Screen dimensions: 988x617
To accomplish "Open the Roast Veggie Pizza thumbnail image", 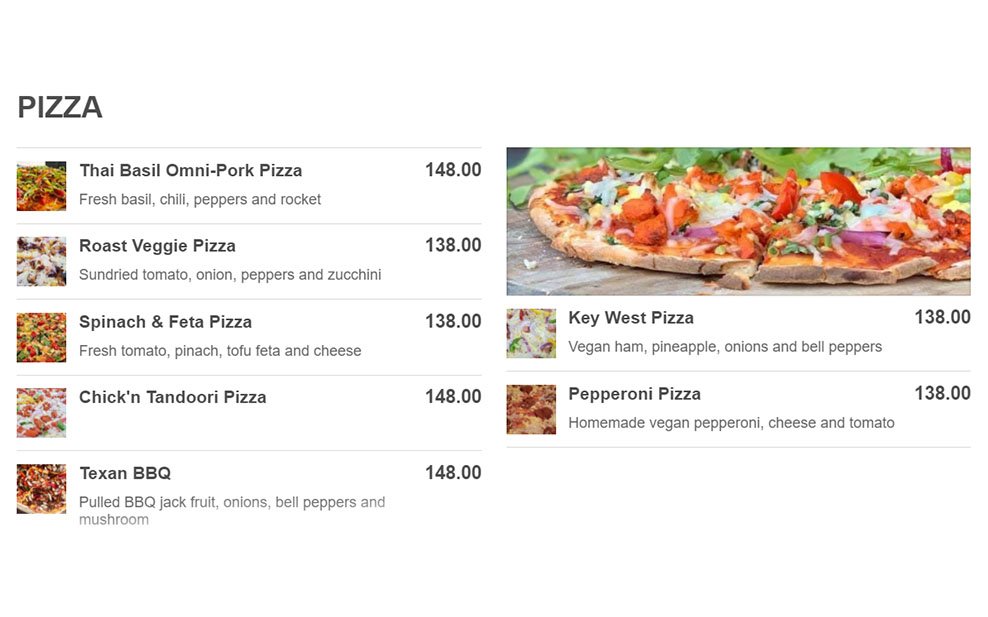I will pos(42,262).
